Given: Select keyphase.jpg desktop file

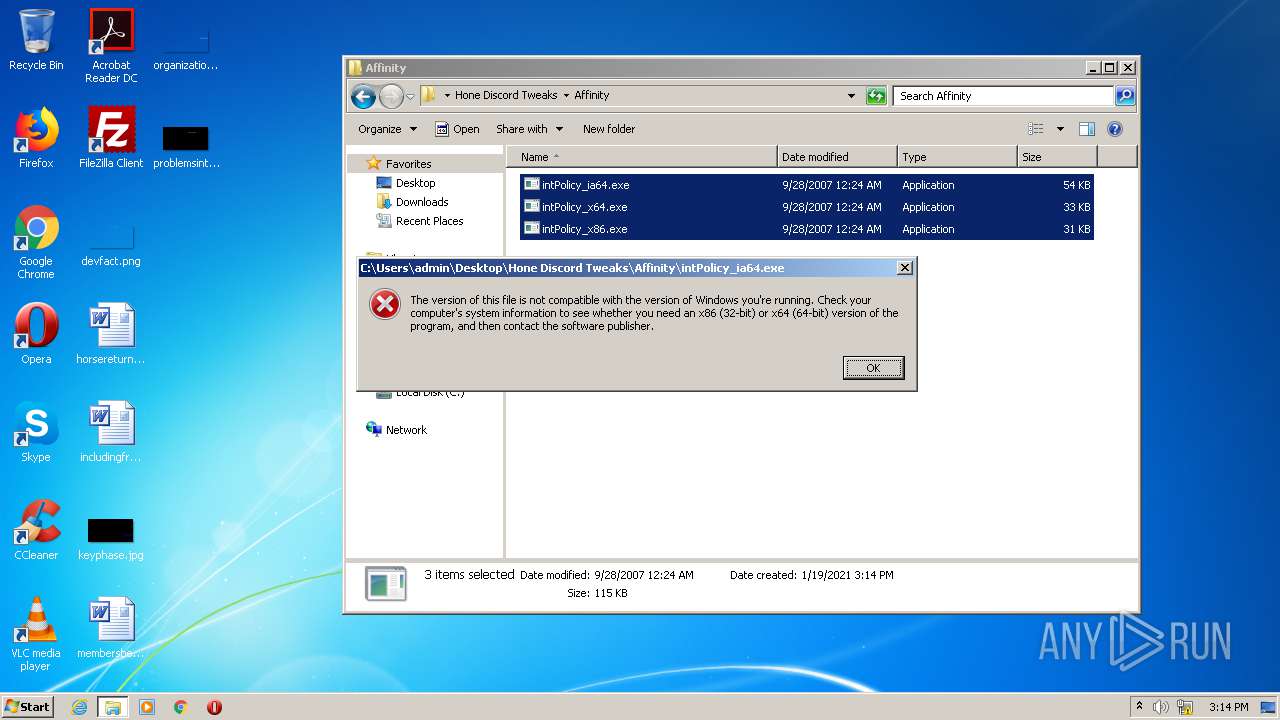Looking at the screenshot, I should click(111, 538).
